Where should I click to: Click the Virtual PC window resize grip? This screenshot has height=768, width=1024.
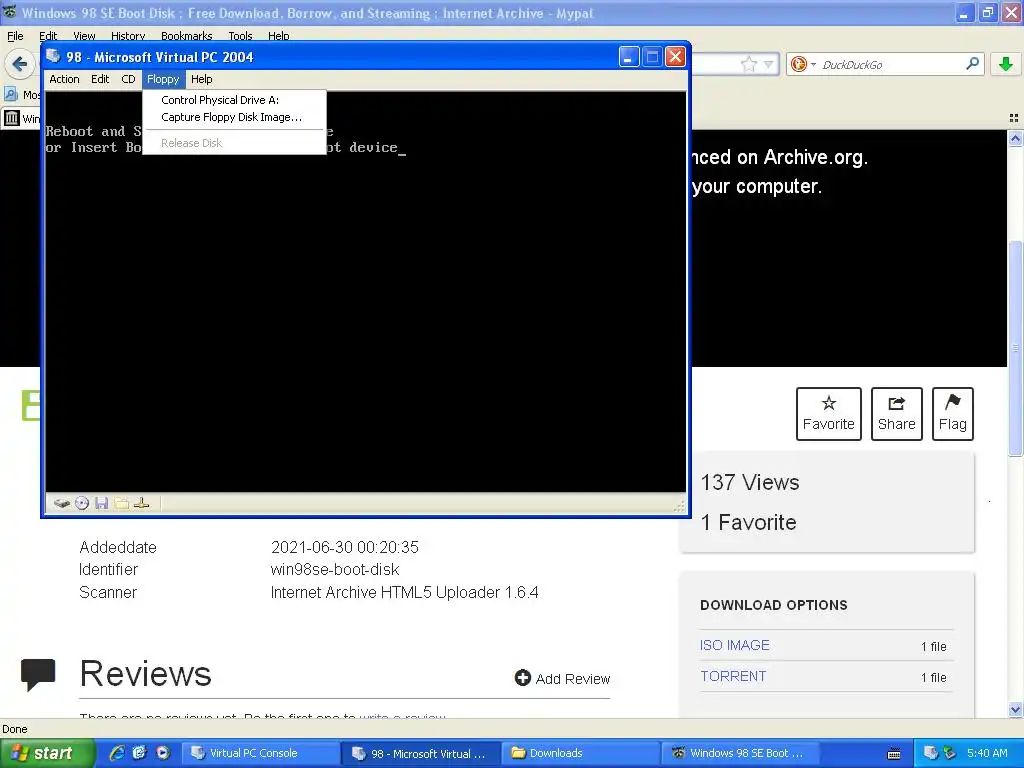click(679, 505)
